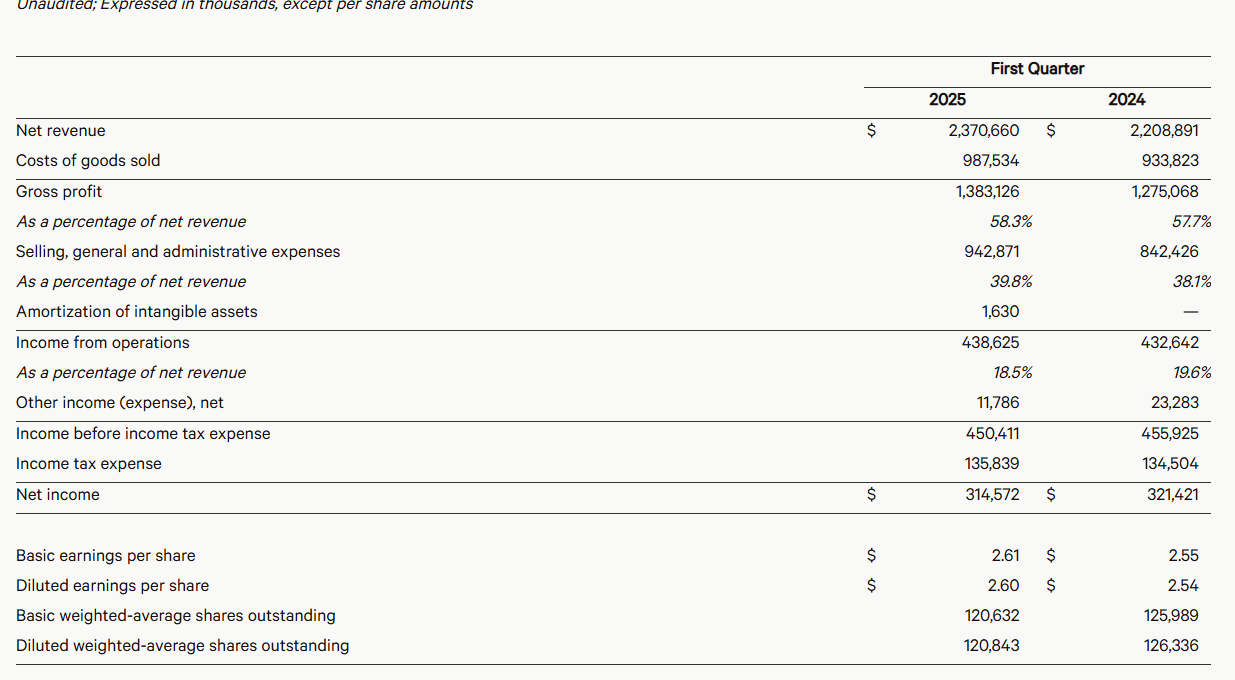
Task: Click Selling, general and administrative expenses label
Action: [x=178, y=252]
